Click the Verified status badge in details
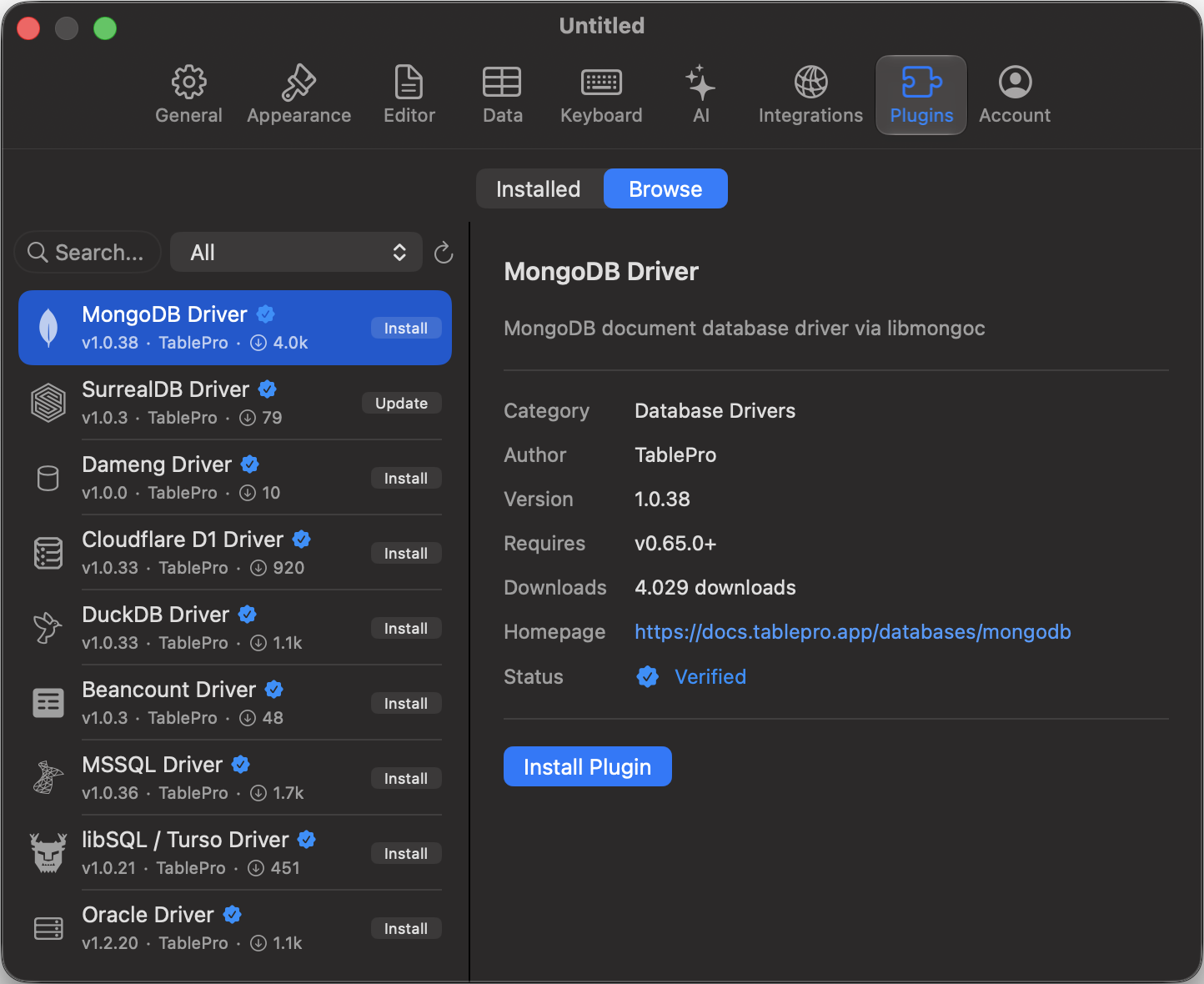The height and width of the screenshot is (984, 1204). click(x=648, y=676)
